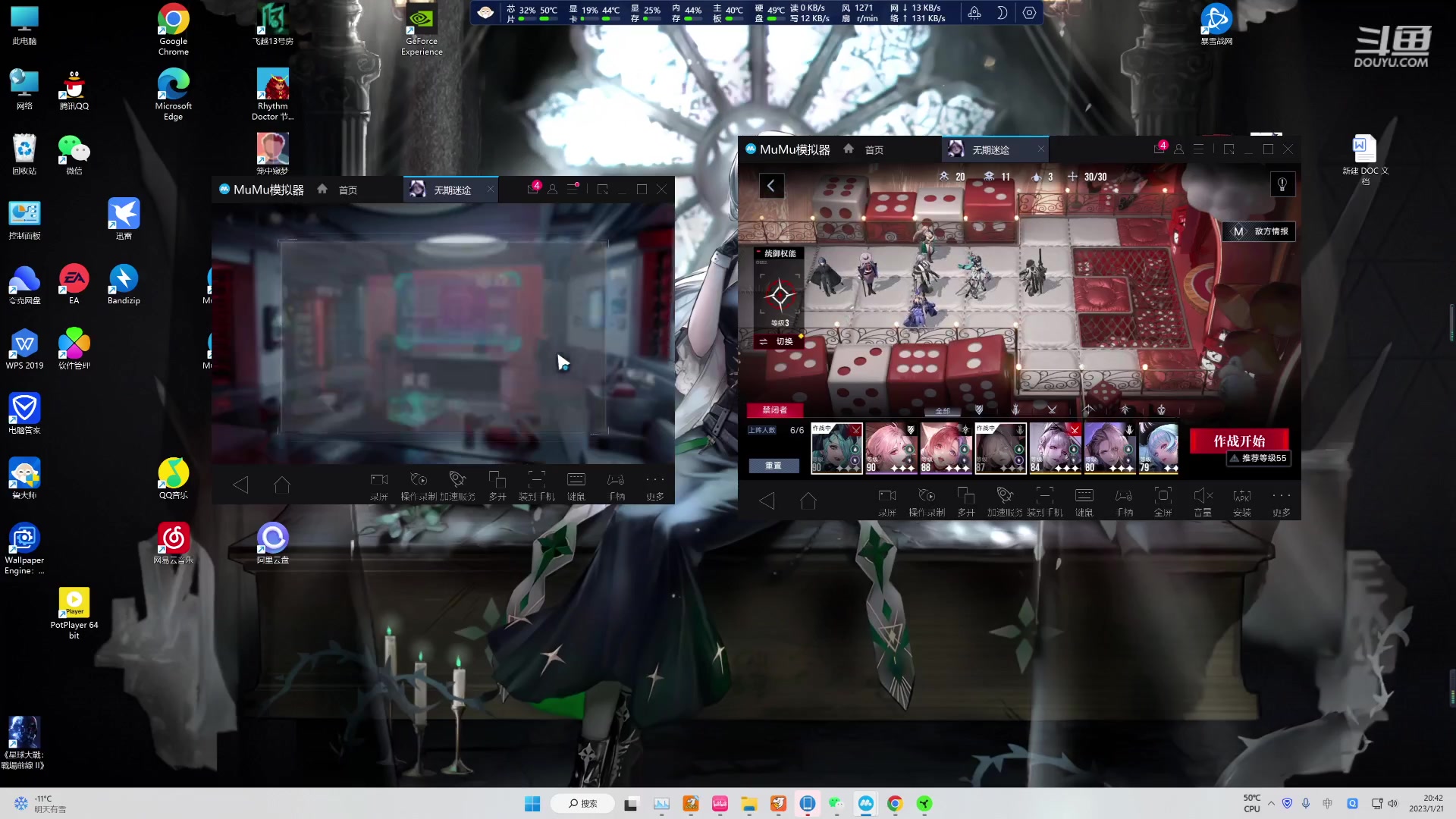The image size is (1456, 819).
Task: Select the level 88 character card
Action: point(946,448)
